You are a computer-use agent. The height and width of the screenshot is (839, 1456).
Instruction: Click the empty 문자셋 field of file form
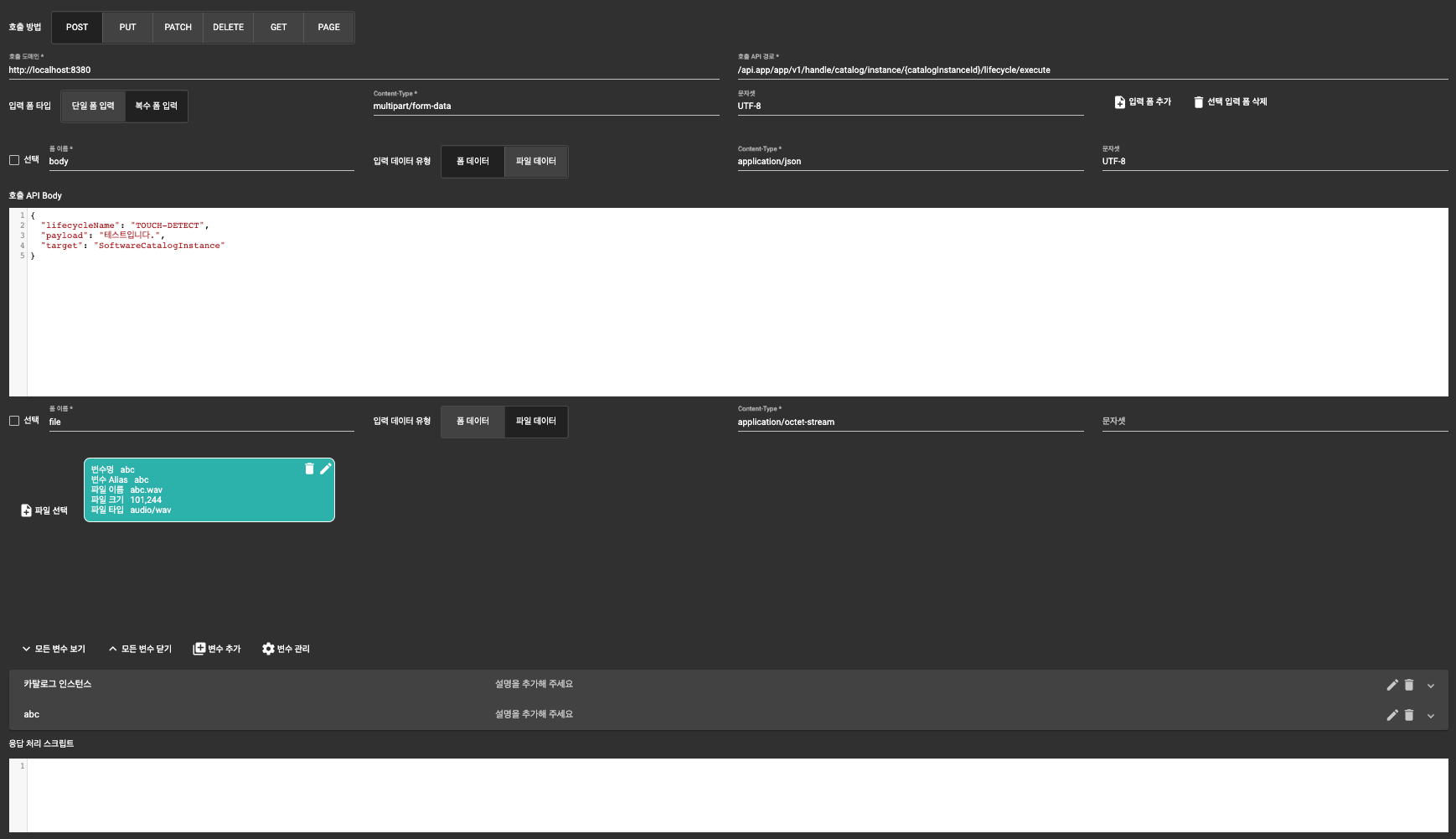point(1275,420)
